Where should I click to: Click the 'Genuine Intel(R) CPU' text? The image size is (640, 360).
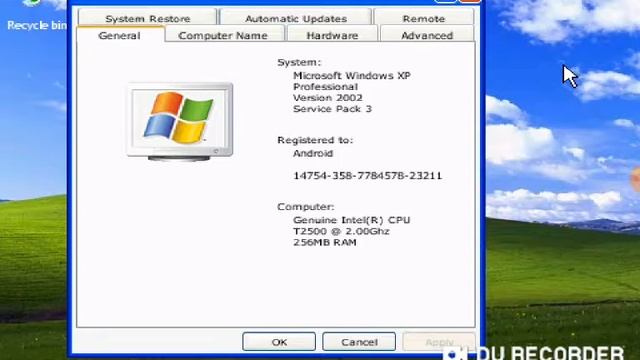click(351, 220)
